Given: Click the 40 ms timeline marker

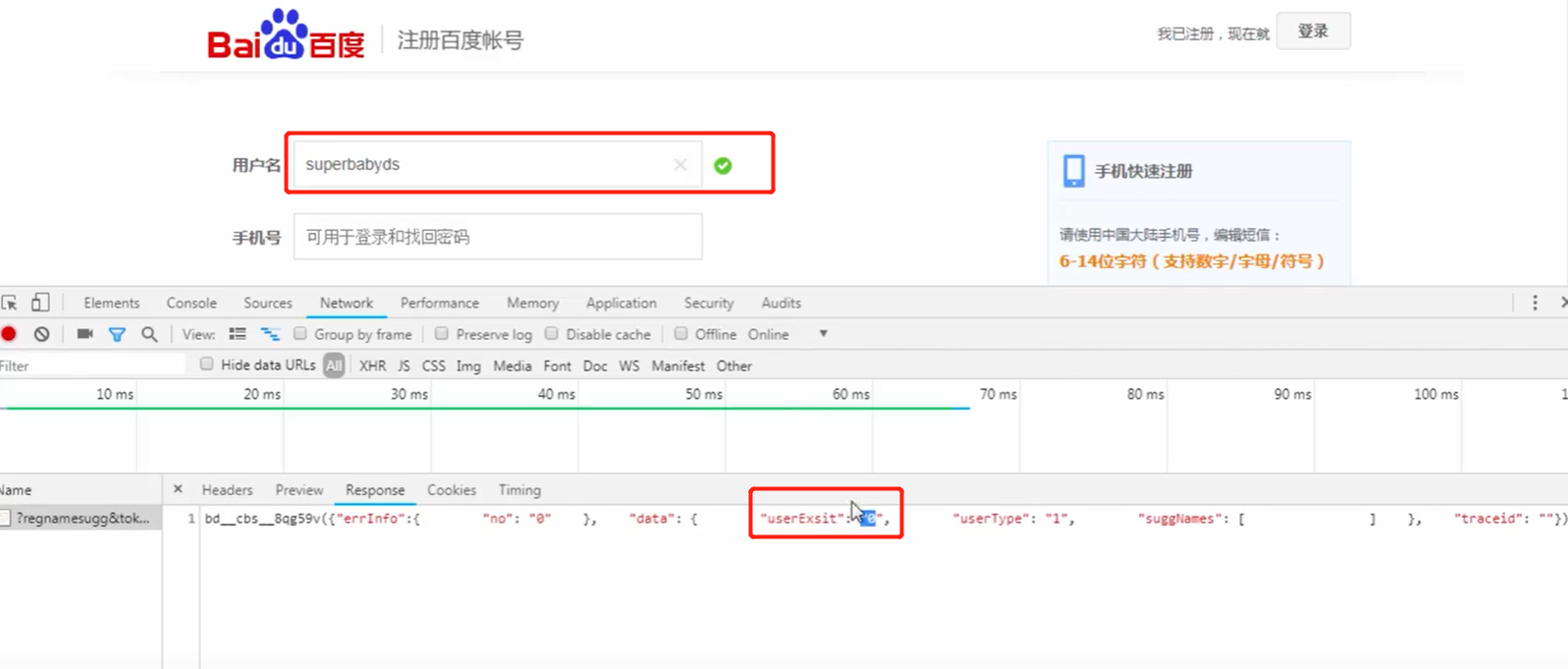Looking at the screenshot, I should point(557,394).
